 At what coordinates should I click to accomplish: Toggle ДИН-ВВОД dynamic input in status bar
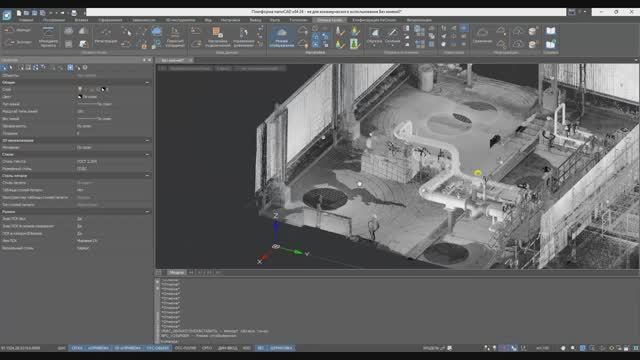227,348
